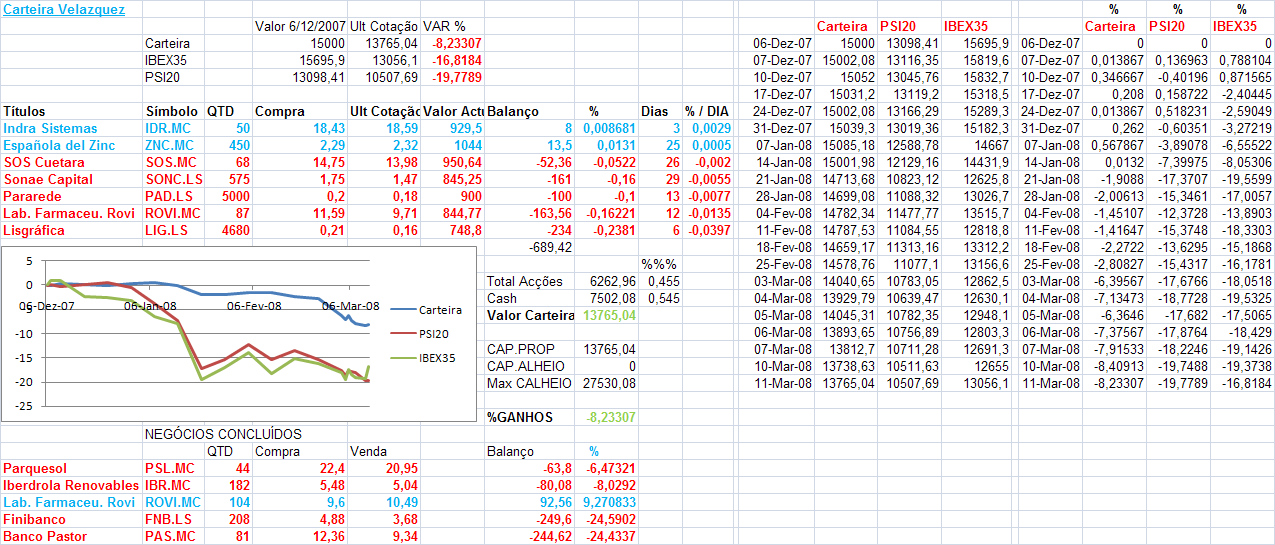Select the Pararede row title
This screenshot has width=1275, height=545.
click(33, 196)
